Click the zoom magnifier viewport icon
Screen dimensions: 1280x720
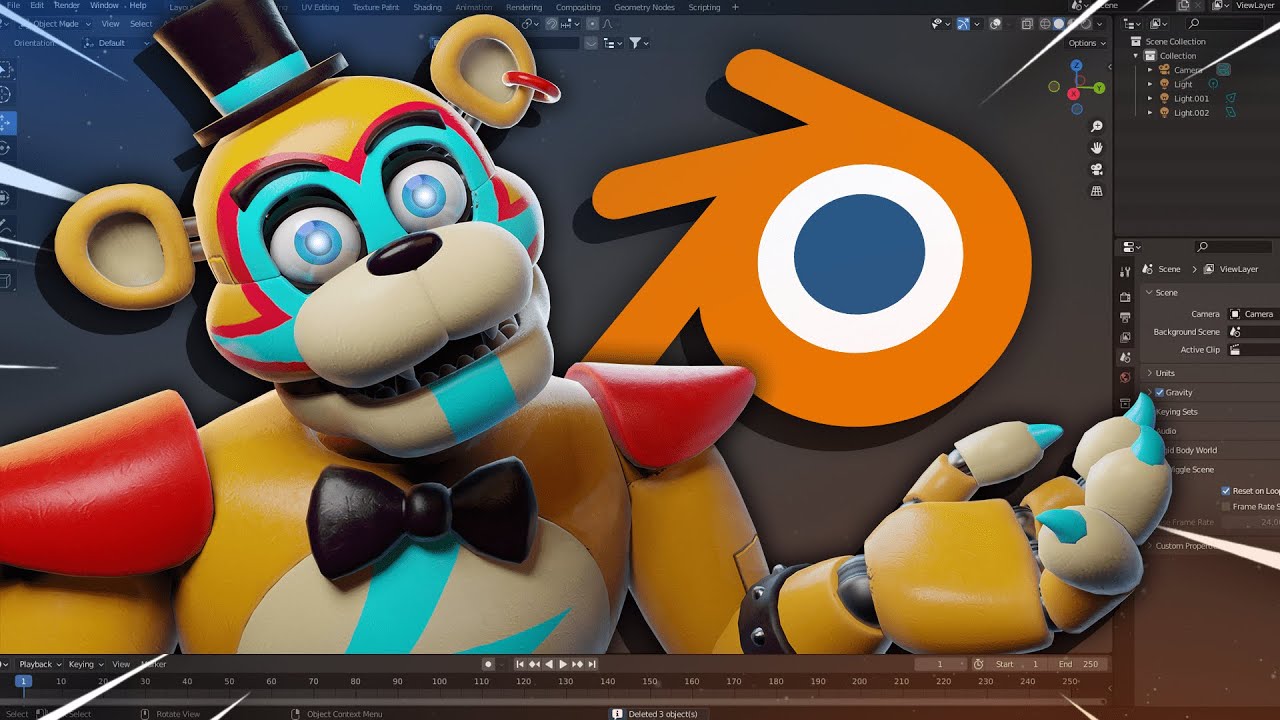click(x=1096, y=127)
